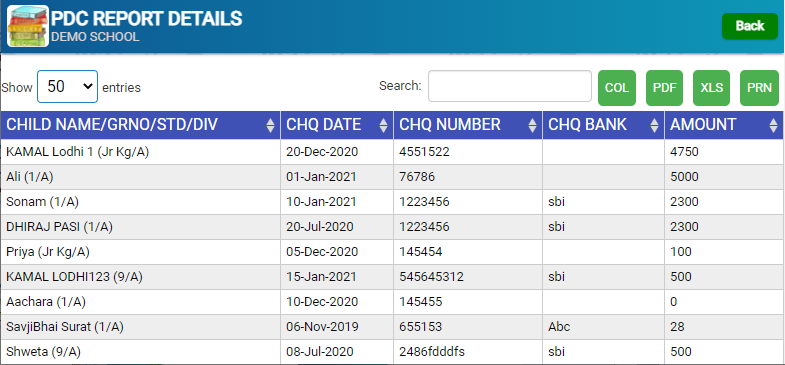785x365 pixels.
Task: Click sort arrows on CHQ DATE column
Action: [383, 125]
